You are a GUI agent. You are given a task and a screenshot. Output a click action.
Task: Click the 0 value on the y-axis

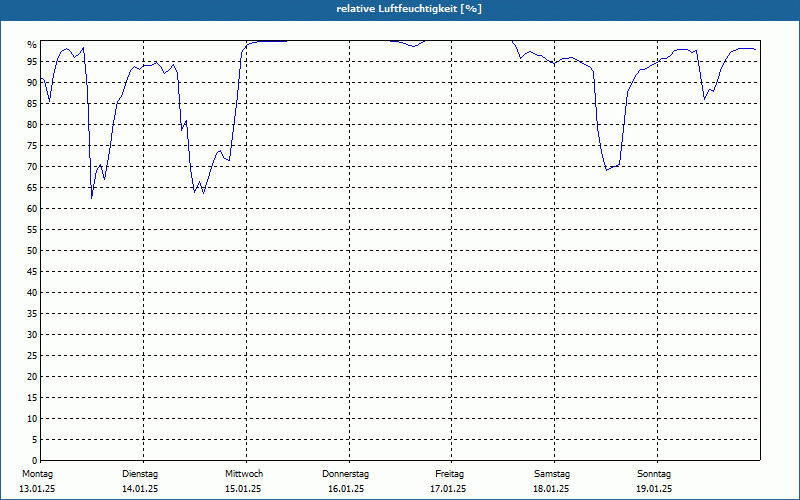(34, 461)
